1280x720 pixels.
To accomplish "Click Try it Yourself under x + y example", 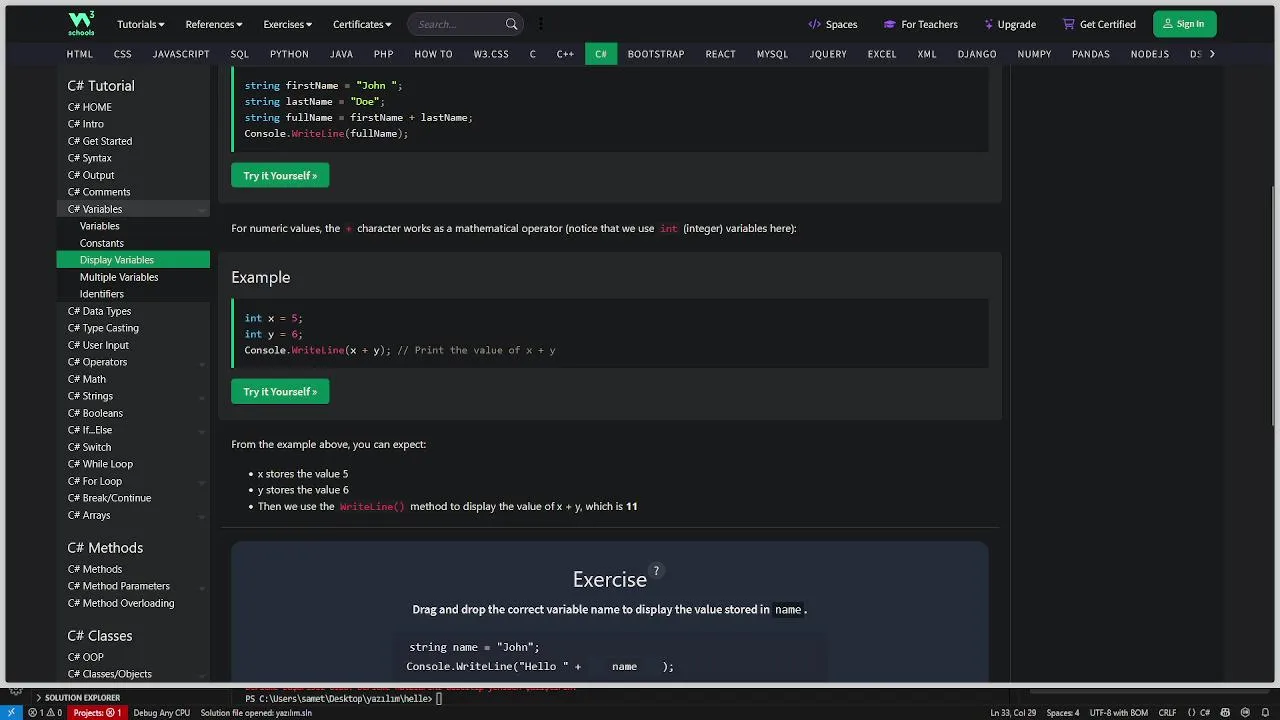I will pos(280,392).
